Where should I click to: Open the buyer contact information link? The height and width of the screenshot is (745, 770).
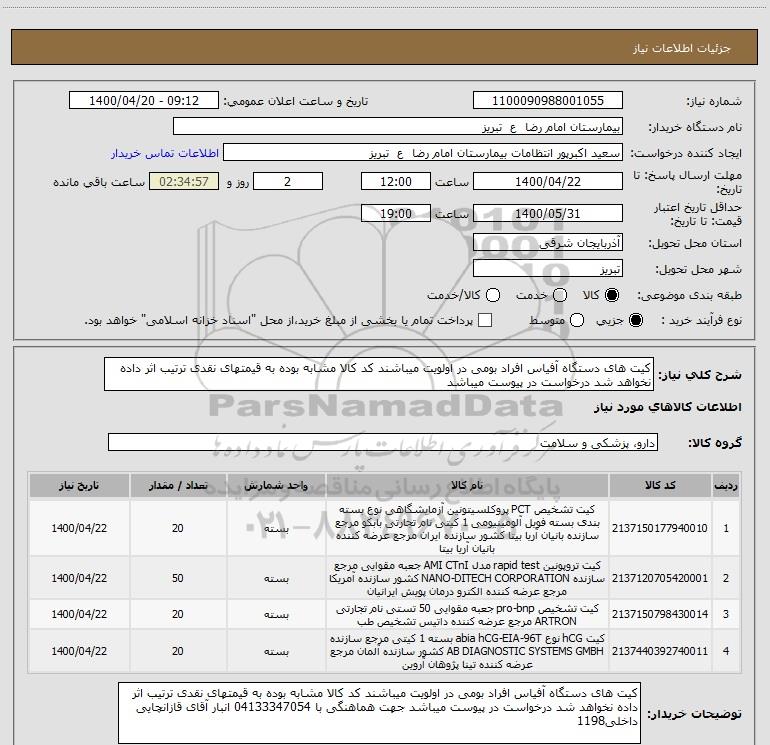coord(165,153)
